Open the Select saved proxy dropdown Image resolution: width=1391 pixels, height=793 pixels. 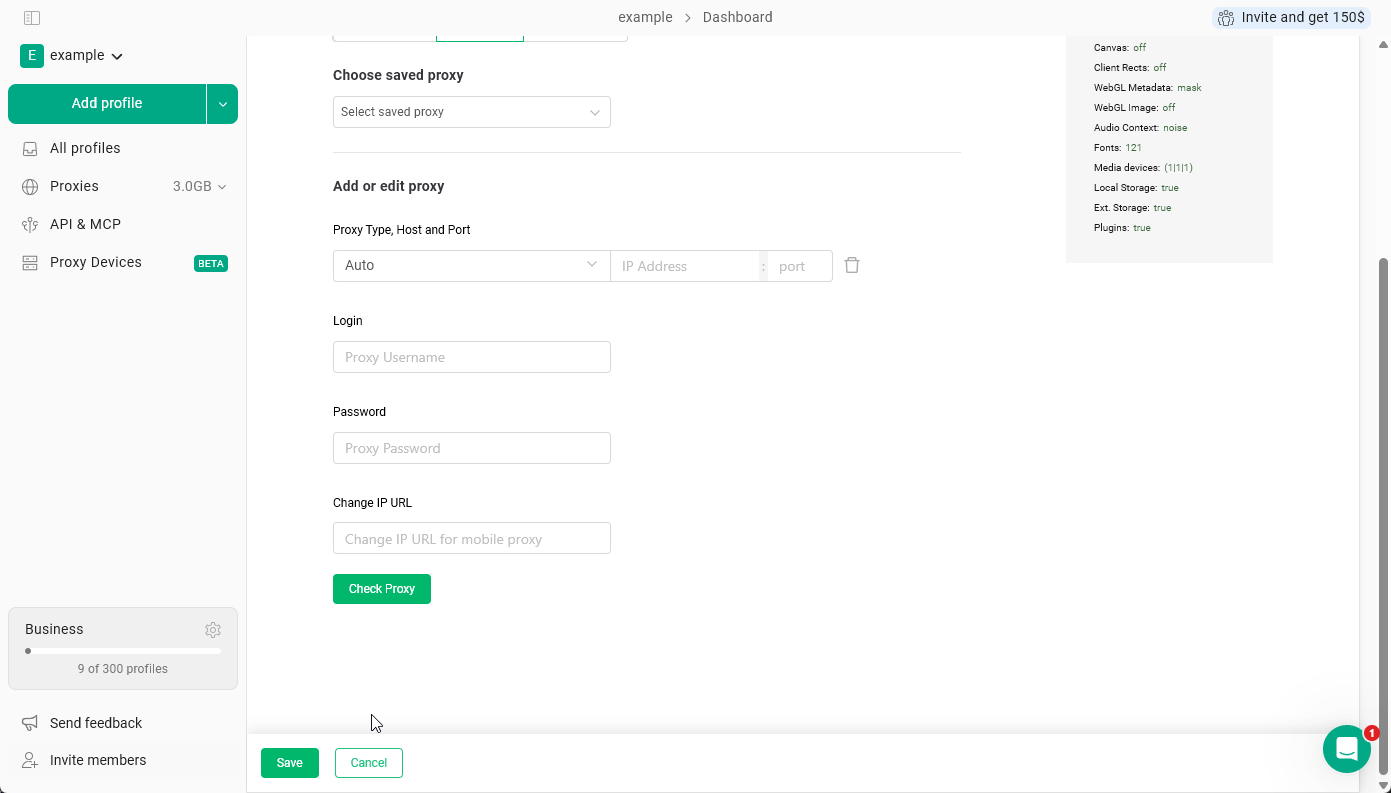[x=472, y=112]
